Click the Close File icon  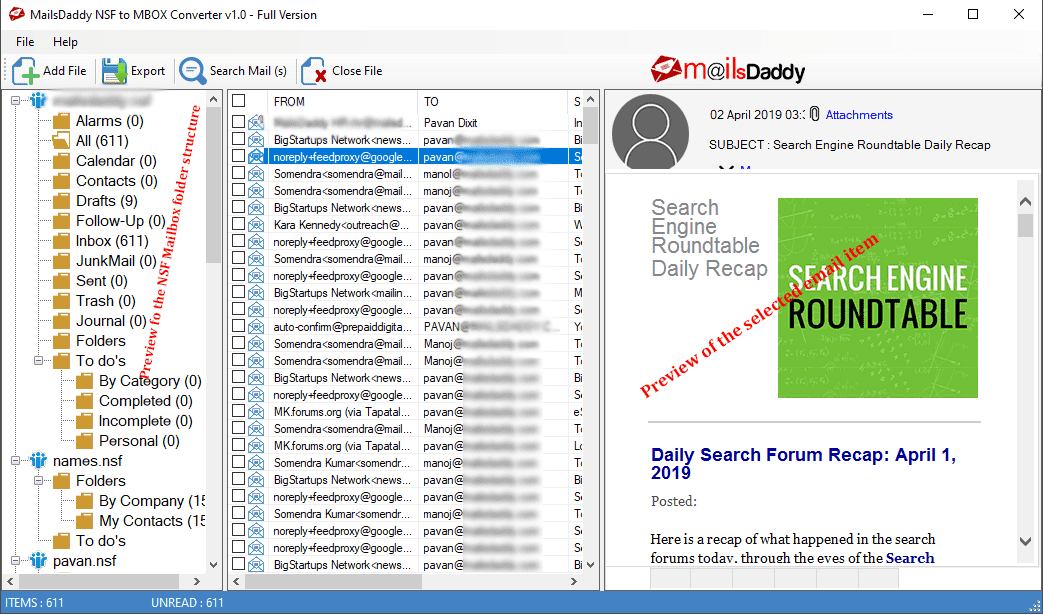click(314, 71)
